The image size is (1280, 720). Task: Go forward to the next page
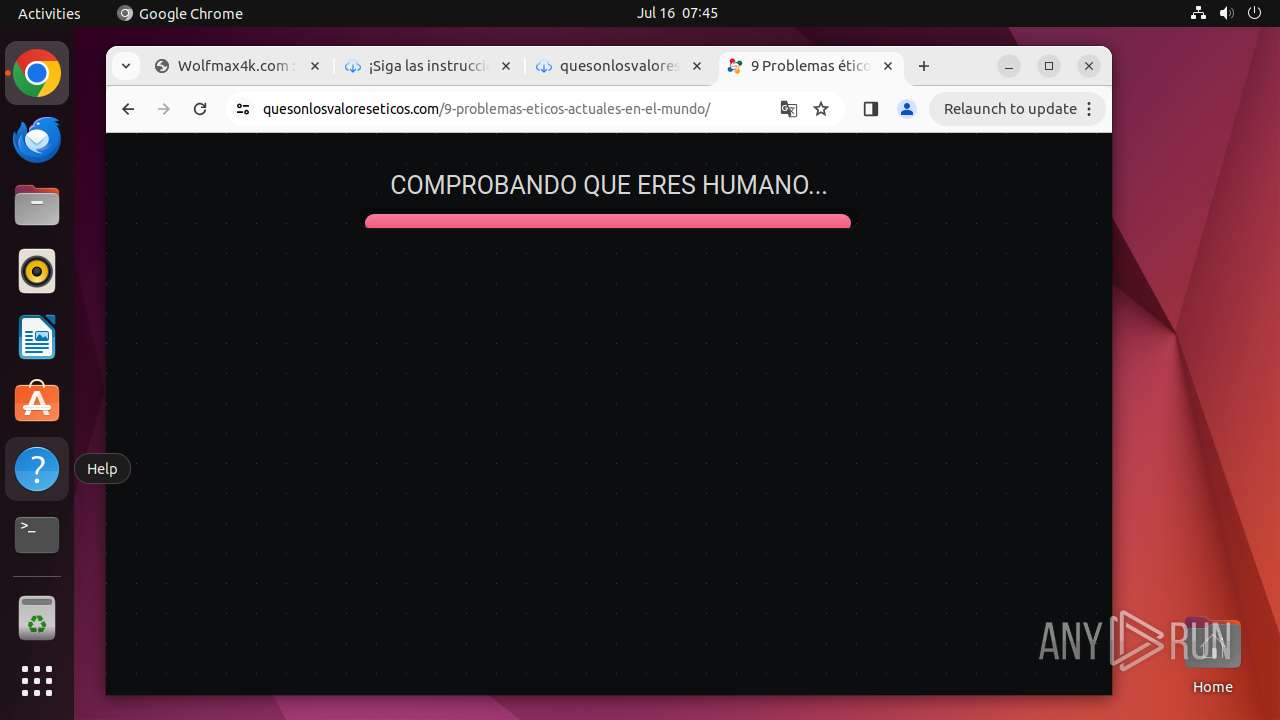pyautogui.click(x=164, y=109)
